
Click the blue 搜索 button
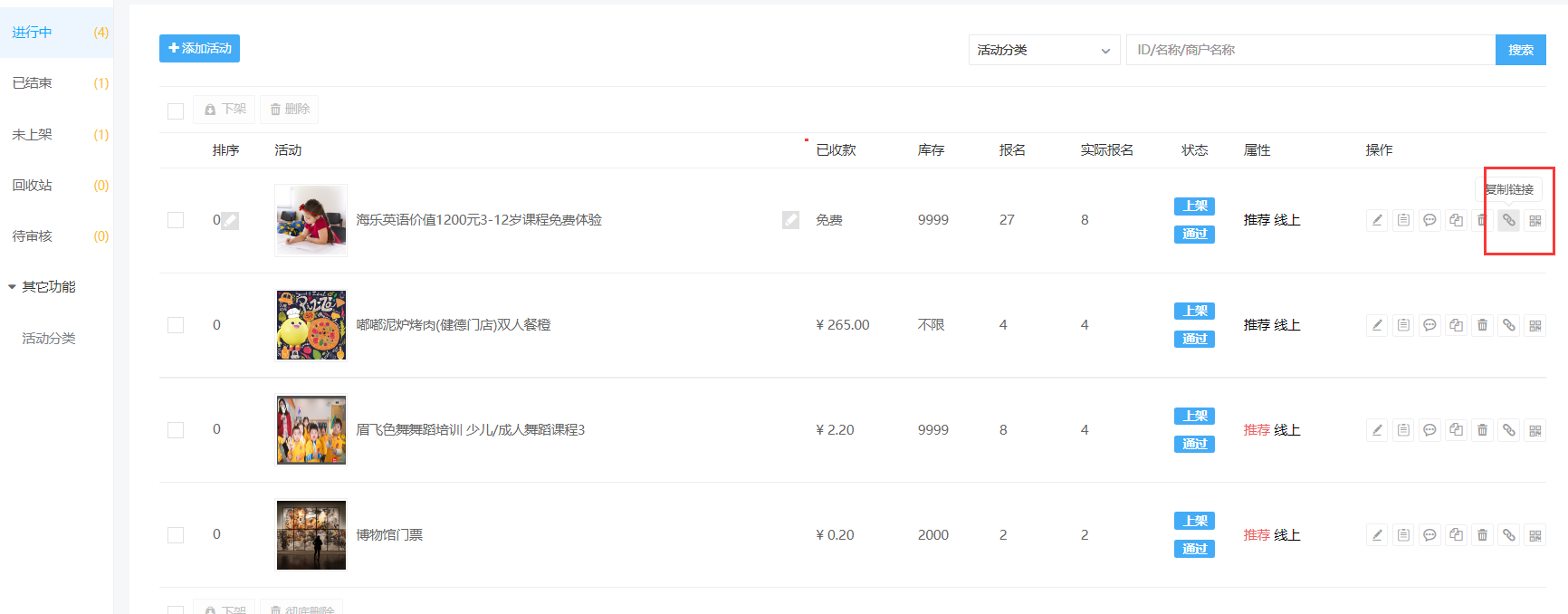tap(1521, 50)
